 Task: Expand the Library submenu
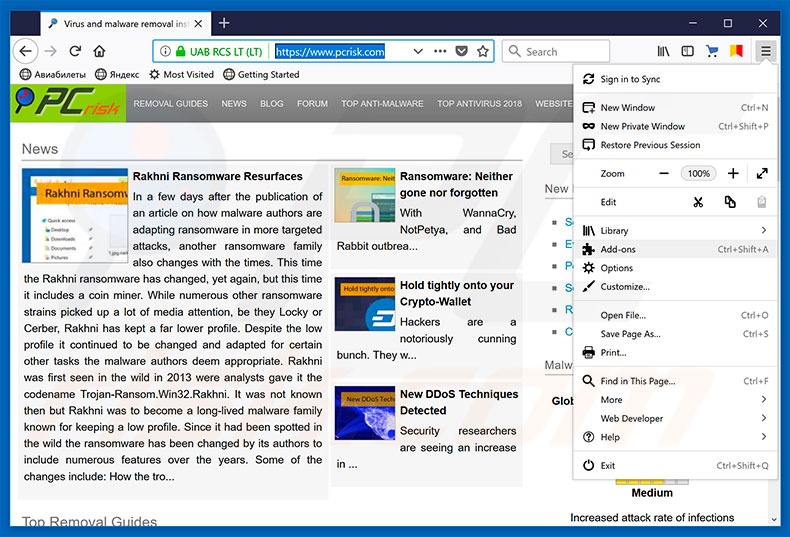[x=675, y=231]
